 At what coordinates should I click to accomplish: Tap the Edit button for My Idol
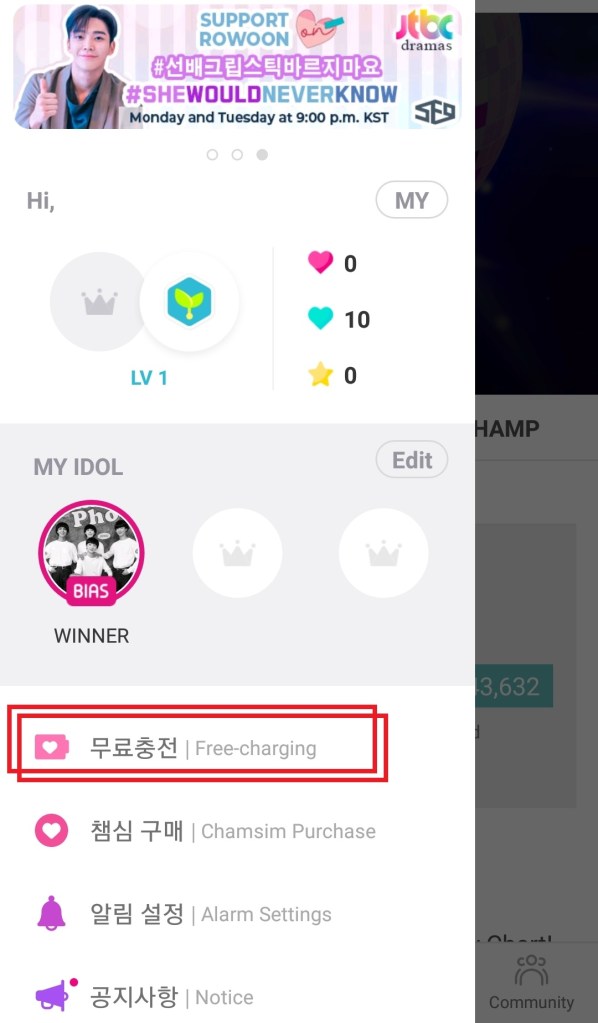pyautogui.click(x=411, y=460)
